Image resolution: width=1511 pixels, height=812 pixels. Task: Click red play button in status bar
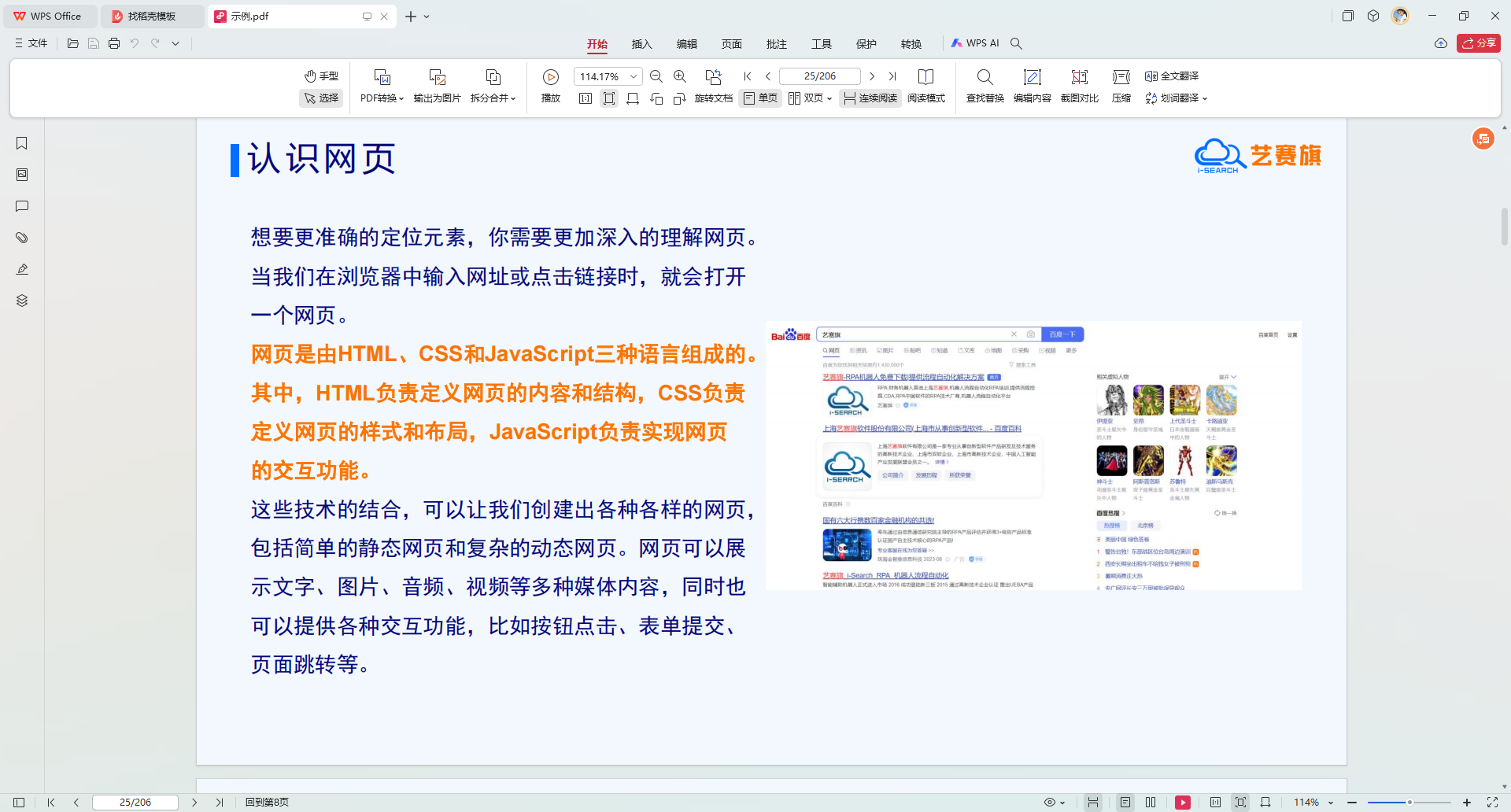(x=1183, y=803)
